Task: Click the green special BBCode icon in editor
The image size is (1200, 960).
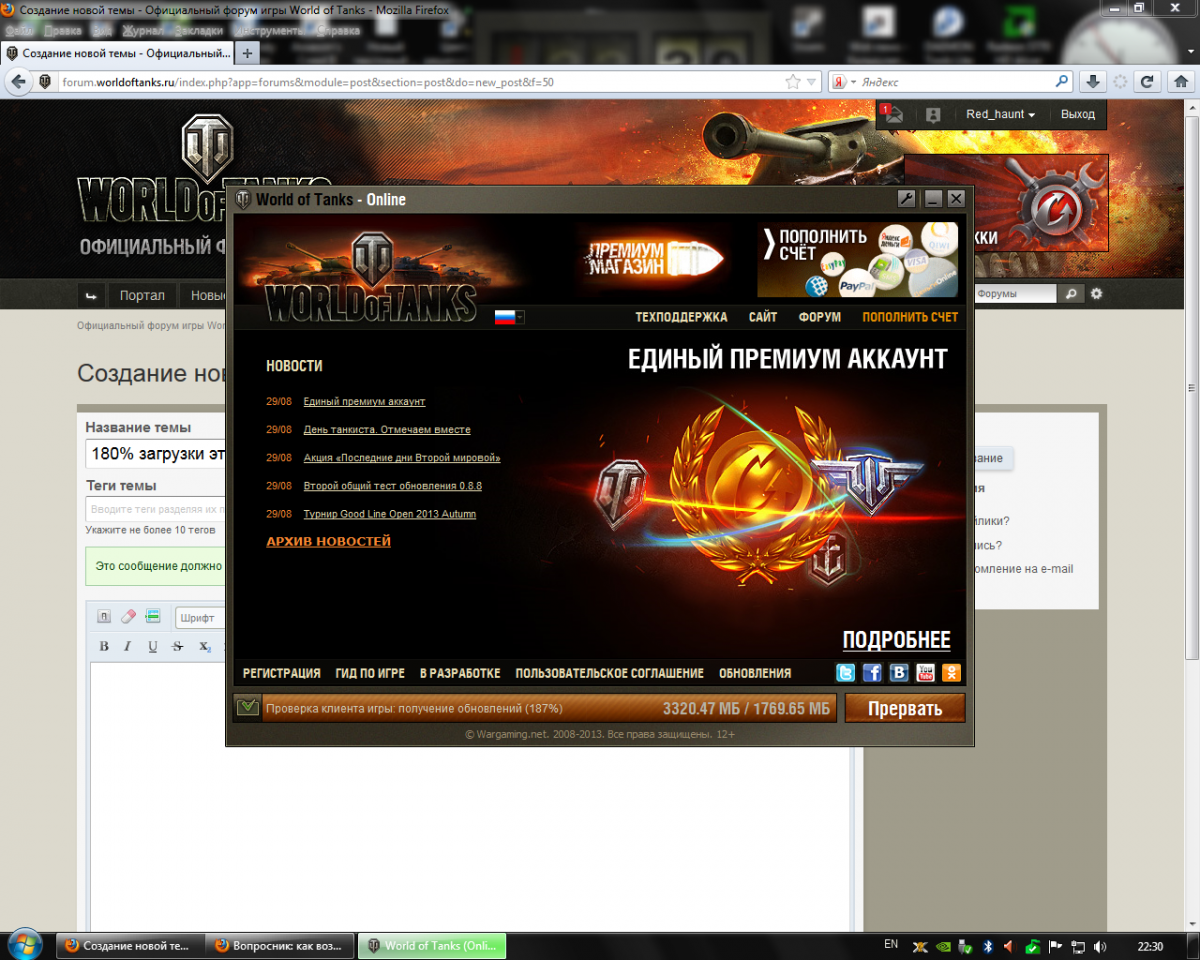Action: tap(153, 617)
